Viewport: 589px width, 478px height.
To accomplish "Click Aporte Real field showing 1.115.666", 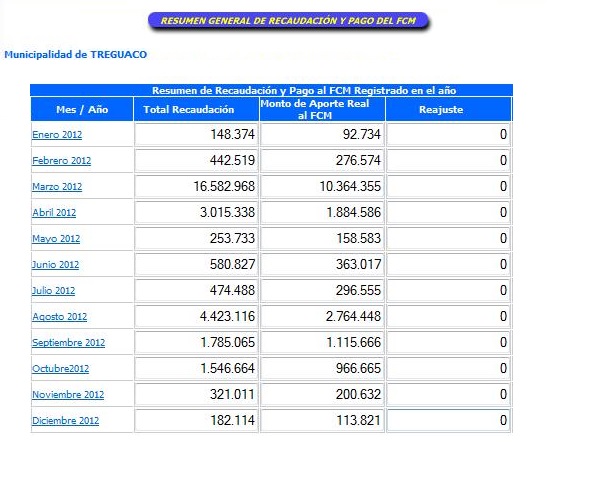I will [x=322, y=342].
